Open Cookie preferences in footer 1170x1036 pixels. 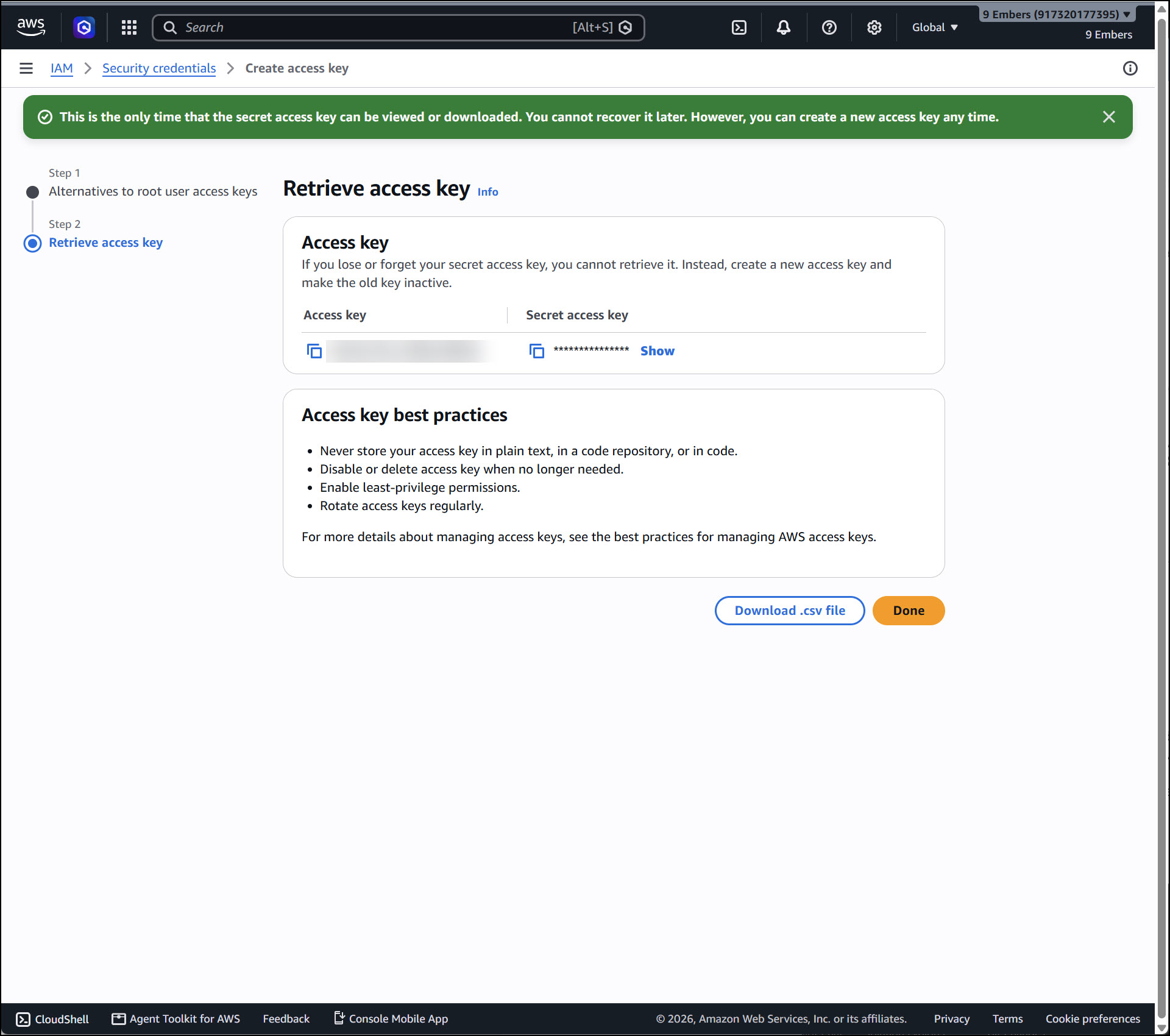pyautogui.click(x=1093, y=1019)
